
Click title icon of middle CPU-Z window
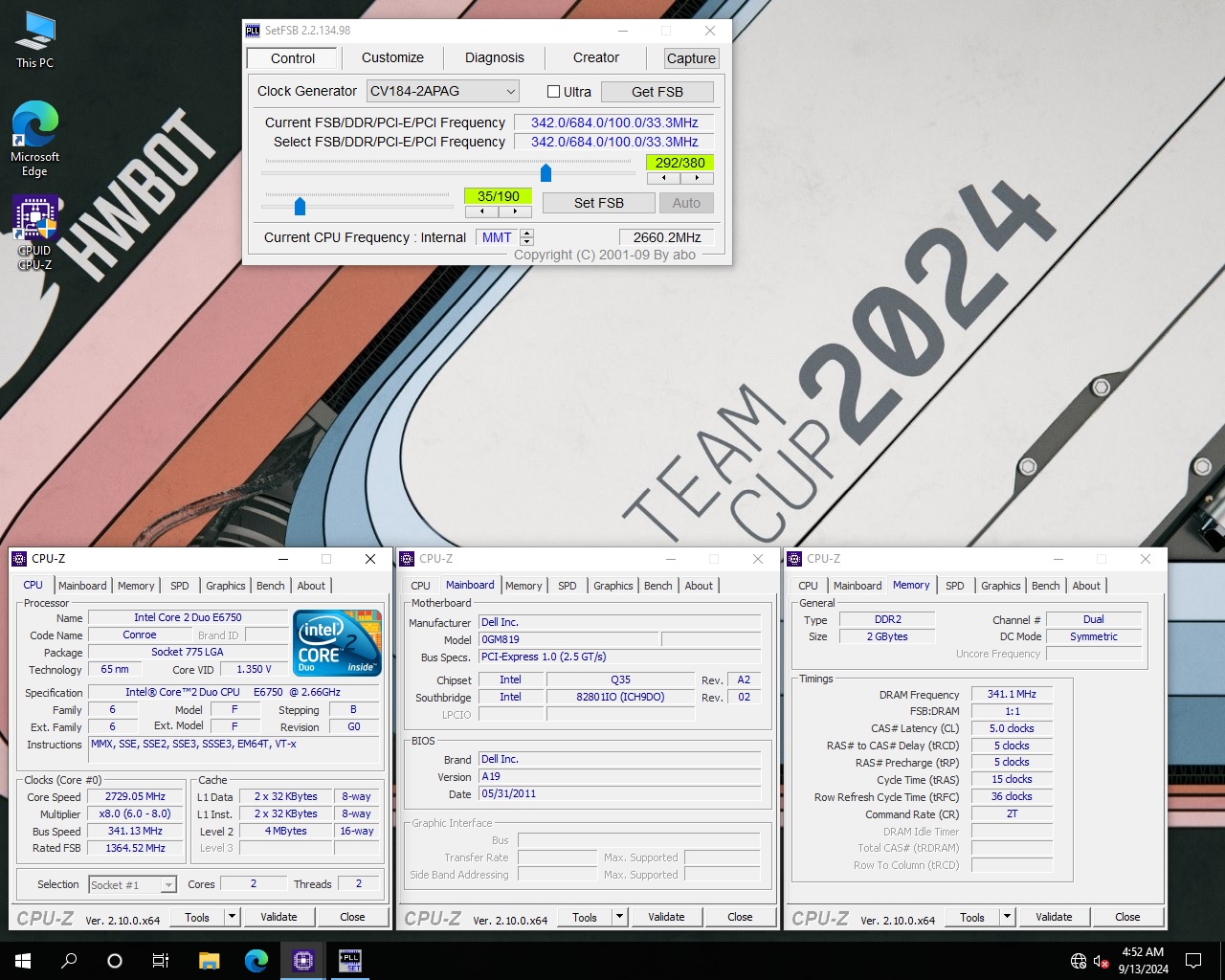(407, 559)
